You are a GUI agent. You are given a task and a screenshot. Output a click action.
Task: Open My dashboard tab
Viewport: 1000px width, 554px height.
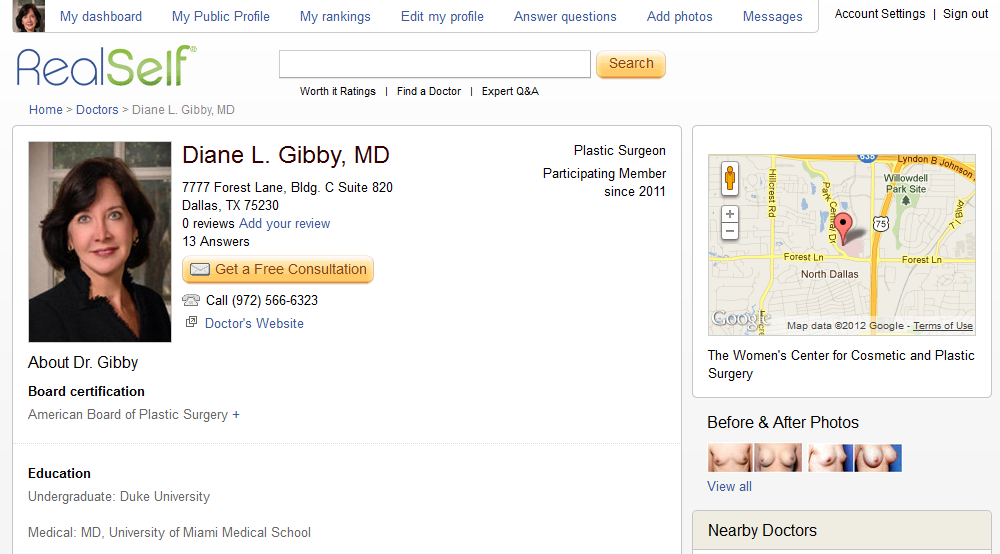[x=101, y=17]
